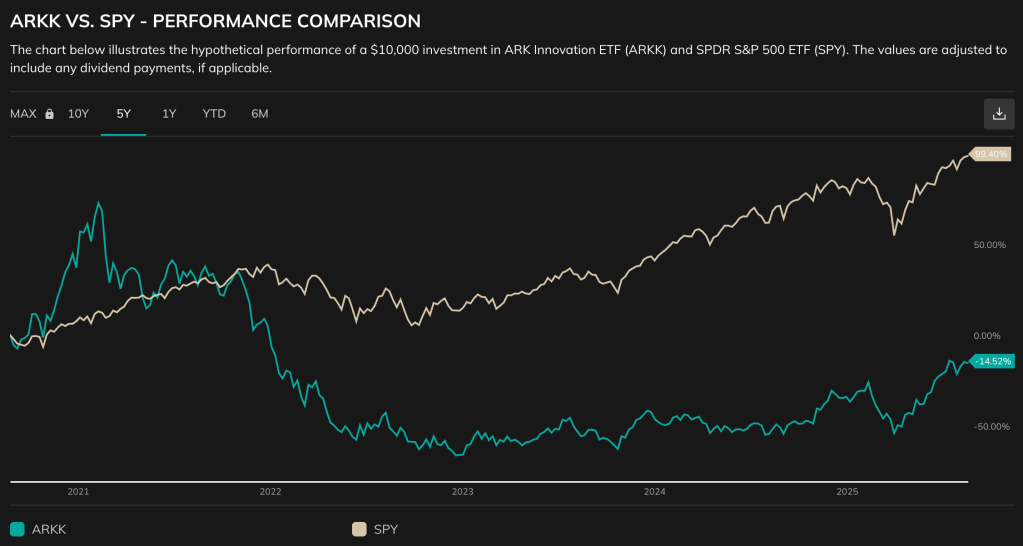The image size is (1023, 546).
Task: Click the lock icon beside MAX
Action: click(49, 114)
